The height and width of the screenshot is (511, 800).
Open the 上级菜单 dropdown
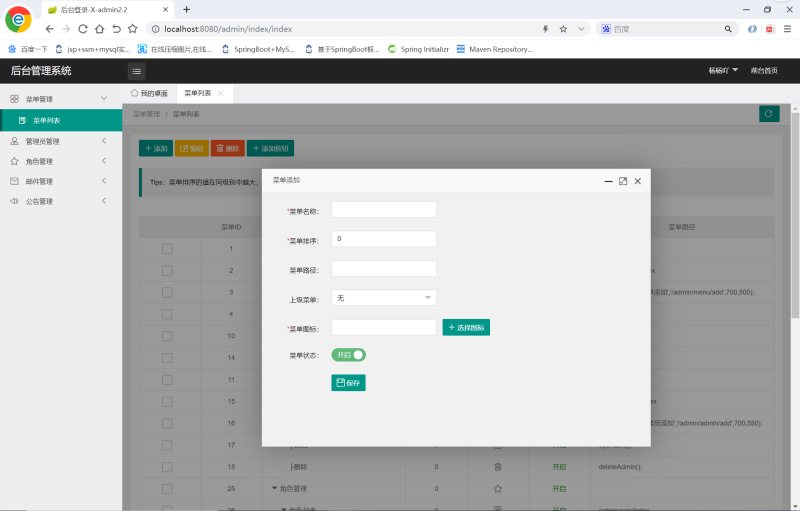384,298
